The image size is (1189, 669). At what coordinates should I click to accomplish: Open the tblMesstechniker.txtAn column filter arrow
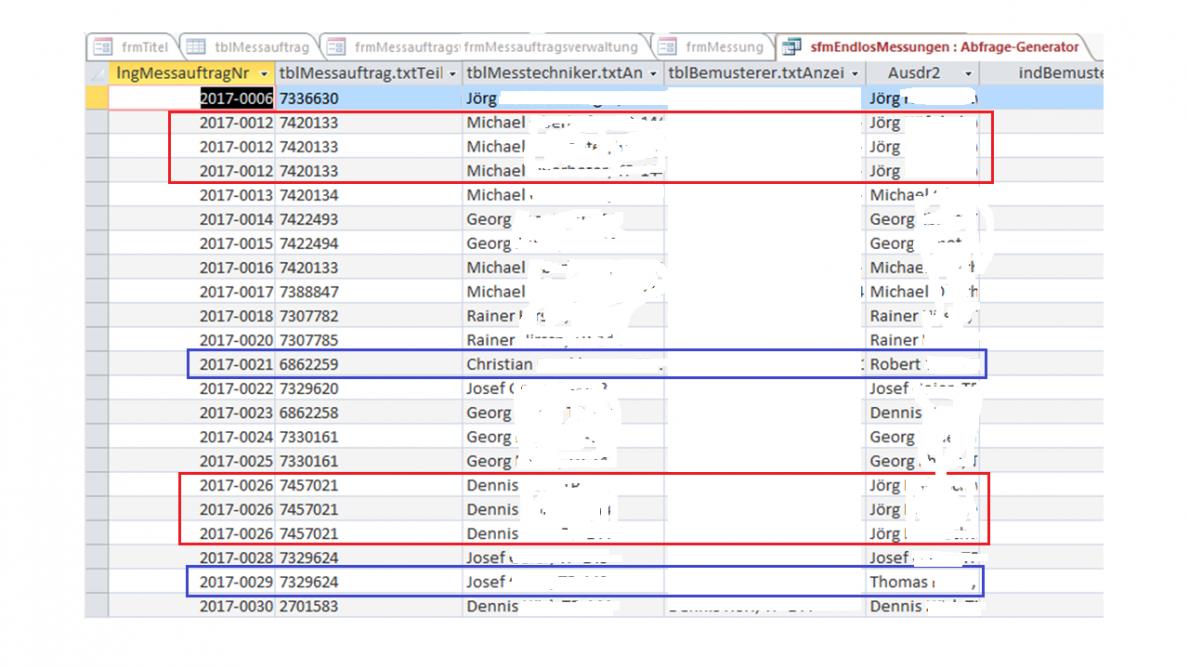tap(653, 74)
